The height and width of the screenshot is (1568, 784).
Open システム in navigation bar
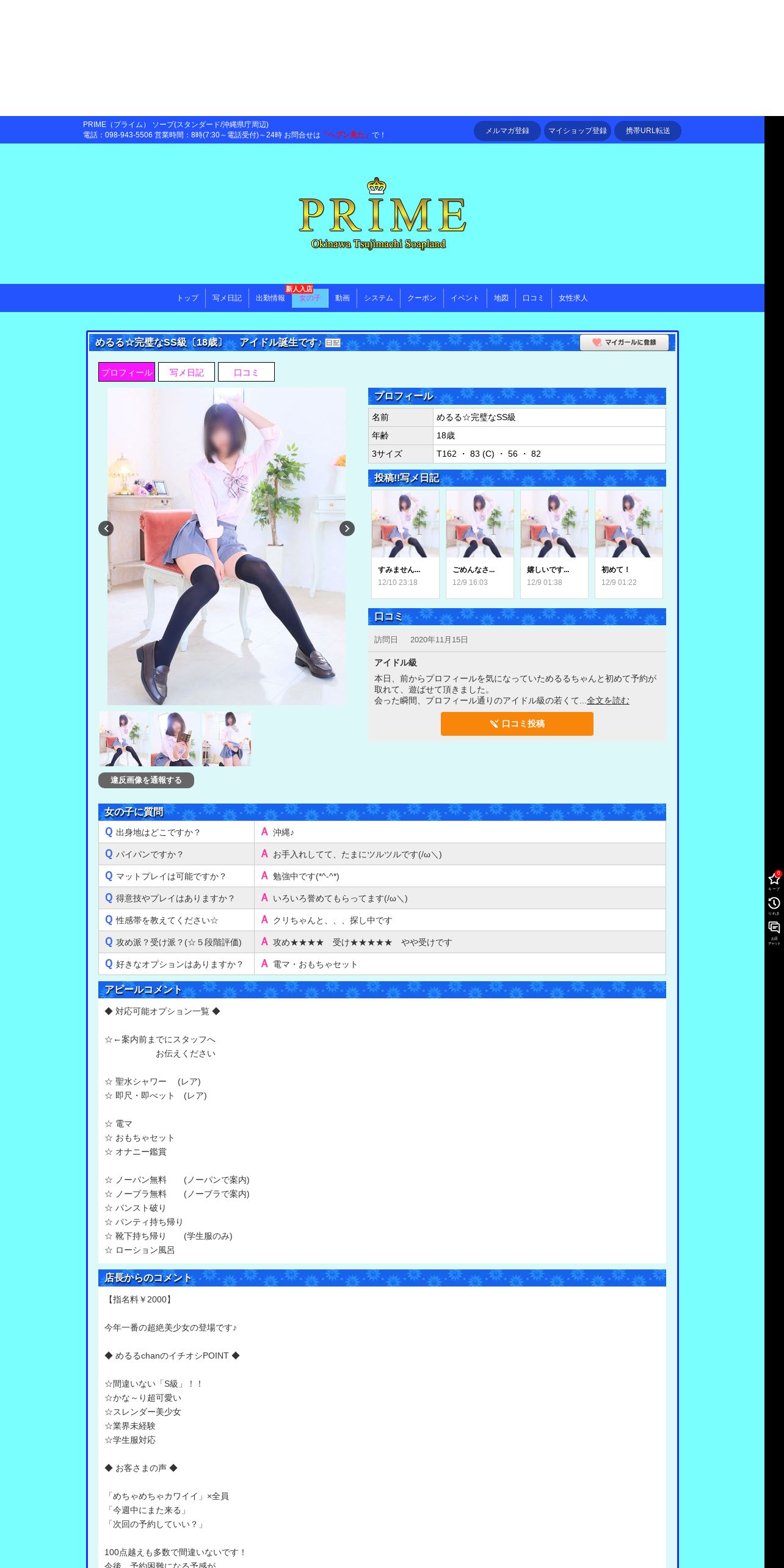pos(379,298)
